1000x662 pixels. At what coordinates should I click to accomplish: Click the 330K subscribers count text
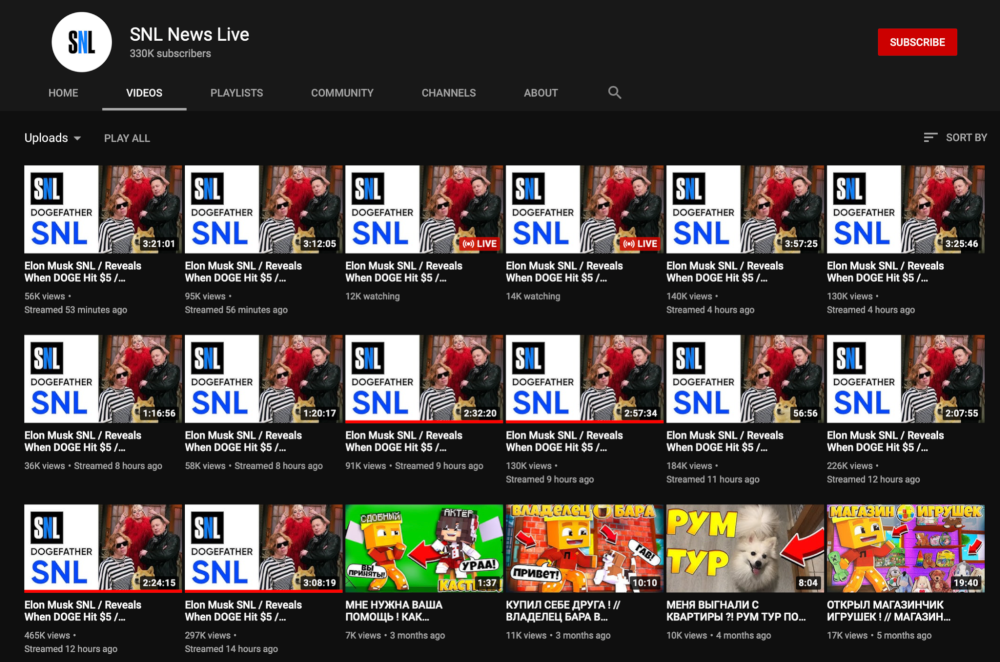(x=170, y=54)
